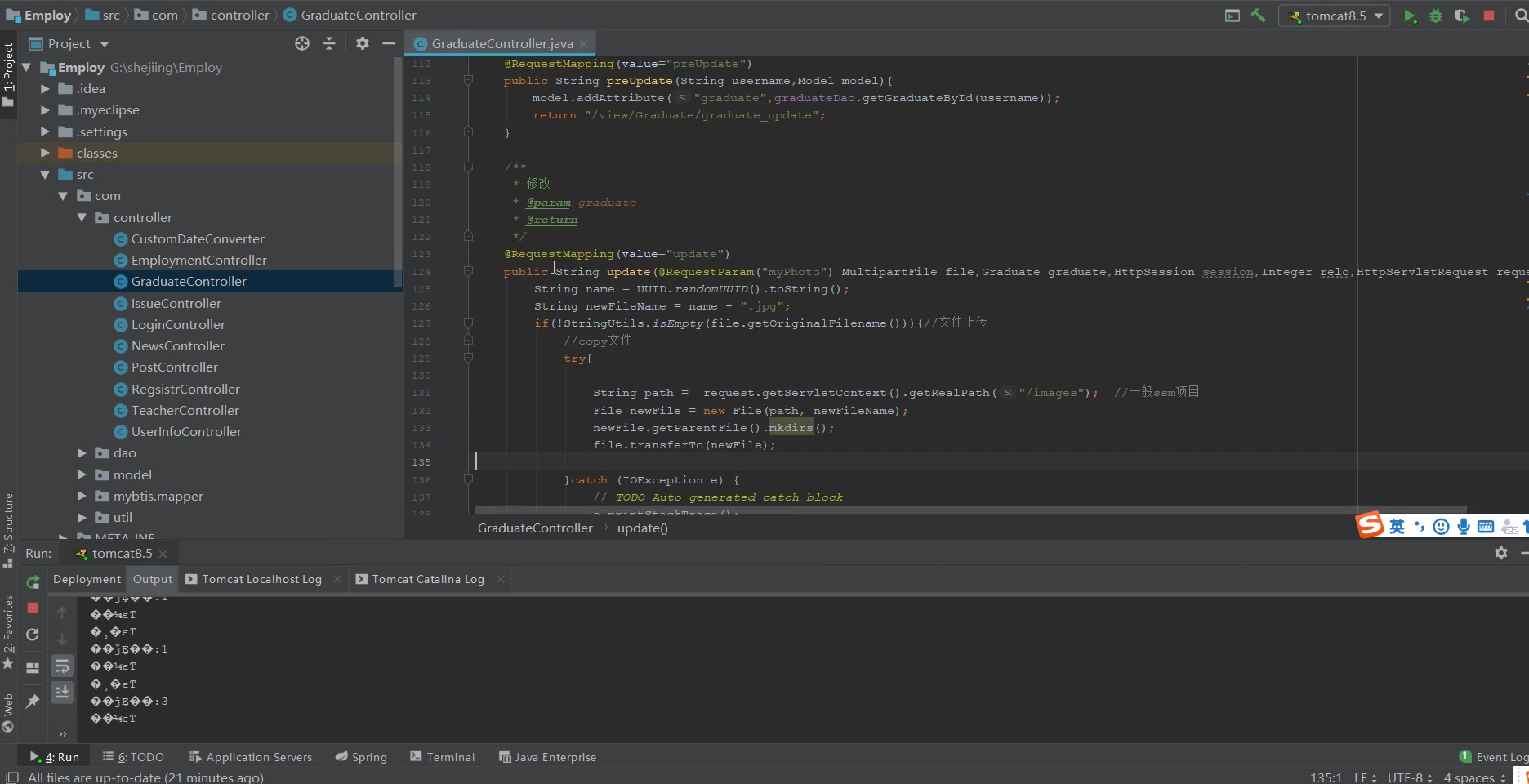1529x784 pixels.
Task: Toggle code folding at line 113
Action: 468,80
